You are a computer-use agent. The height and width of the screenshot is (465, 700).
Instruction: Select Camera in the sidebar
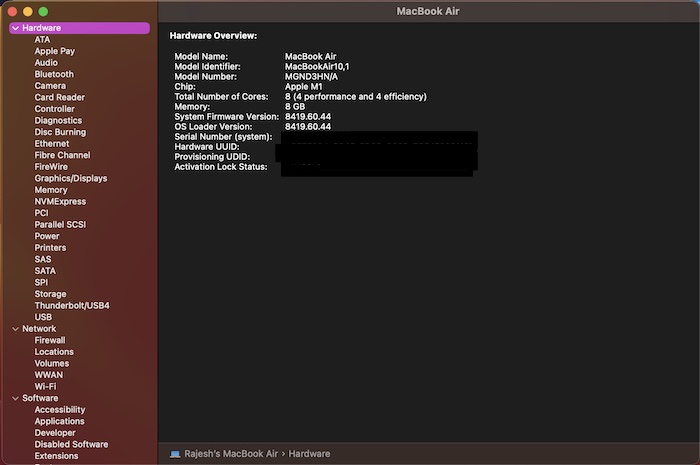50,86
